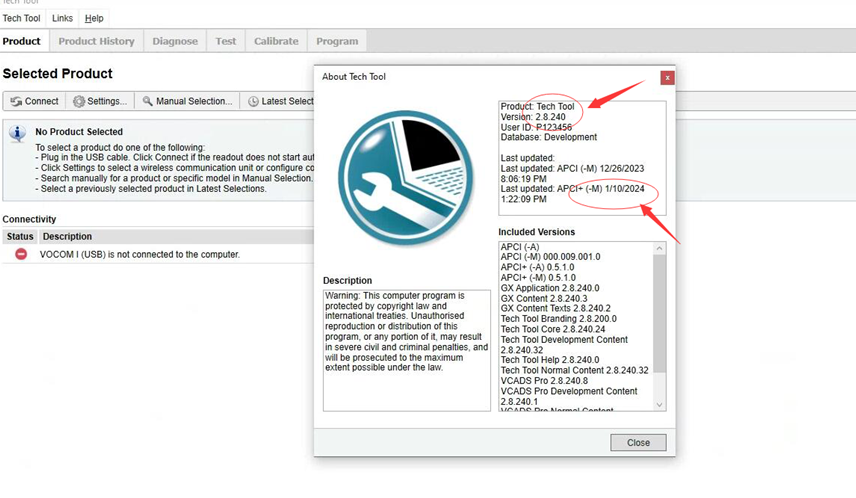Click the Connect icon in toolbar
Viewport: 856px width, 498px height.
point(16,102)
